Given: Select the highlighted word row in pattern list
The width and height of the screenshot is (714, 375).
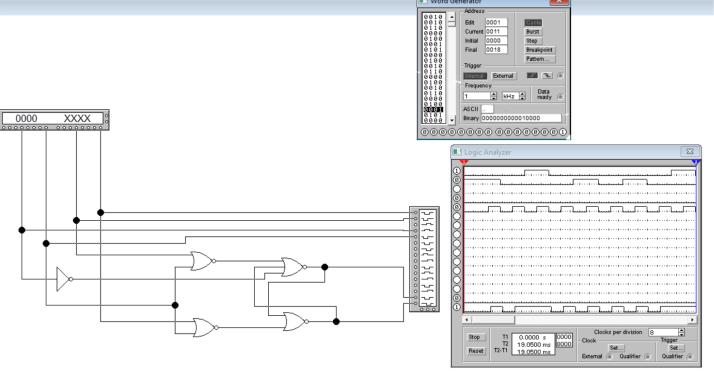Looking at the screenshot, I should tap(433, 110).
